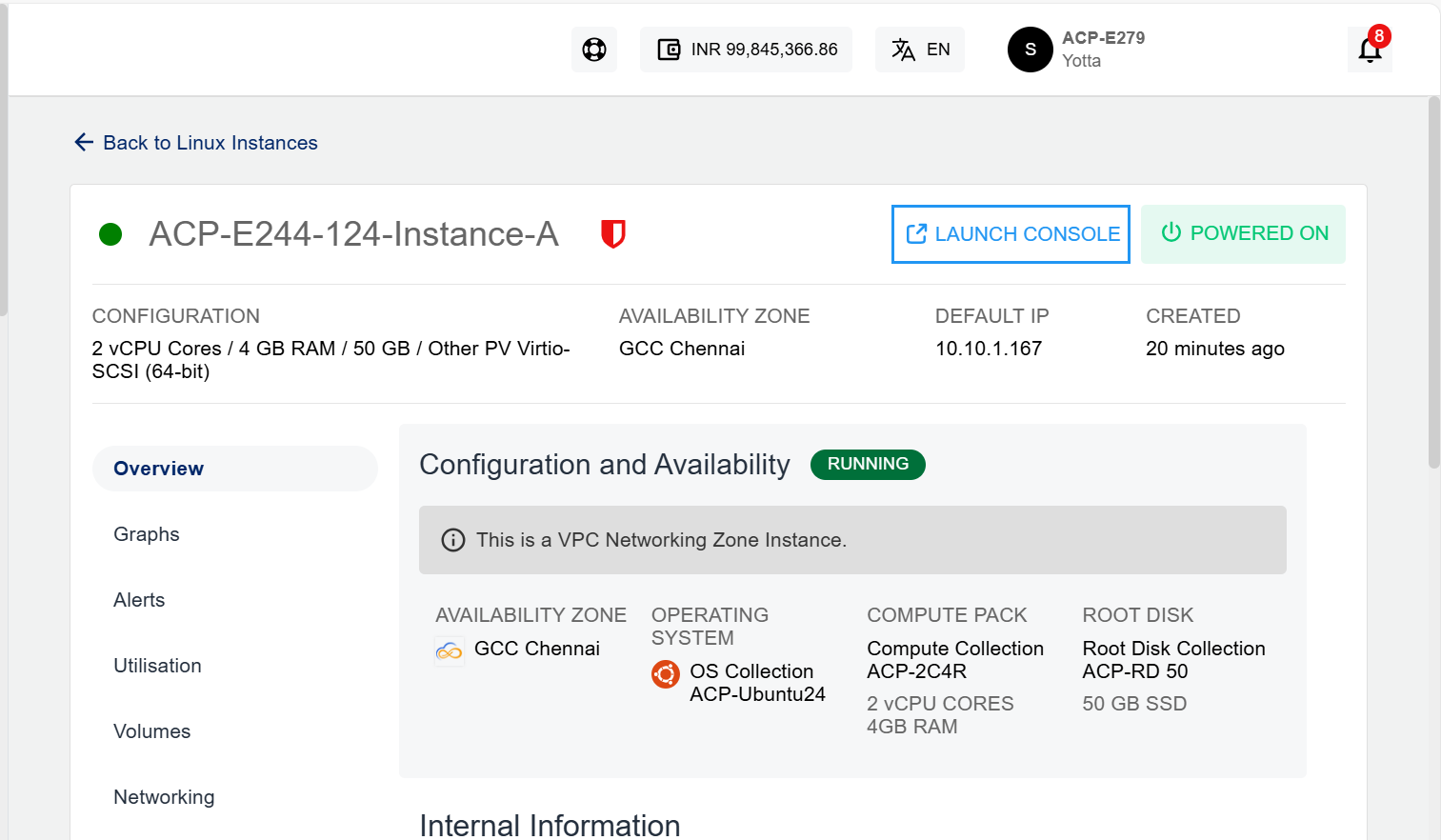This screenshot has height=840, width=1441.
Task: Go back to Linux Instances
Action: tap(196, 143)
